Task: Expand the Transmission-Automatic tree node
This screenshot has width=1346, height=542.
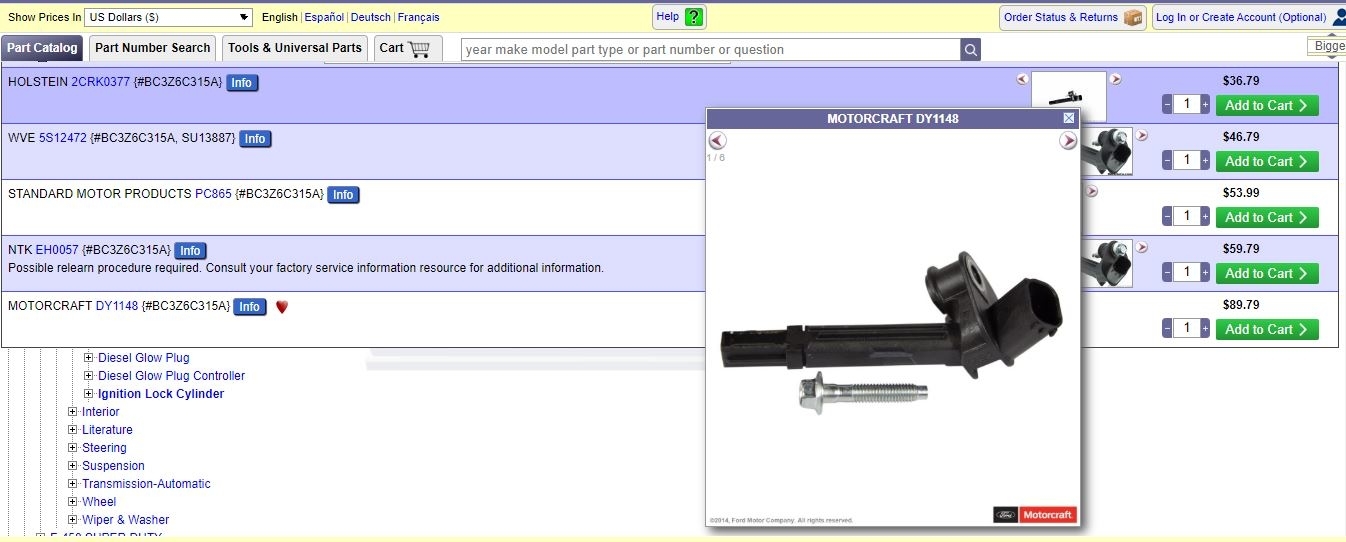Action: (73, 484)
